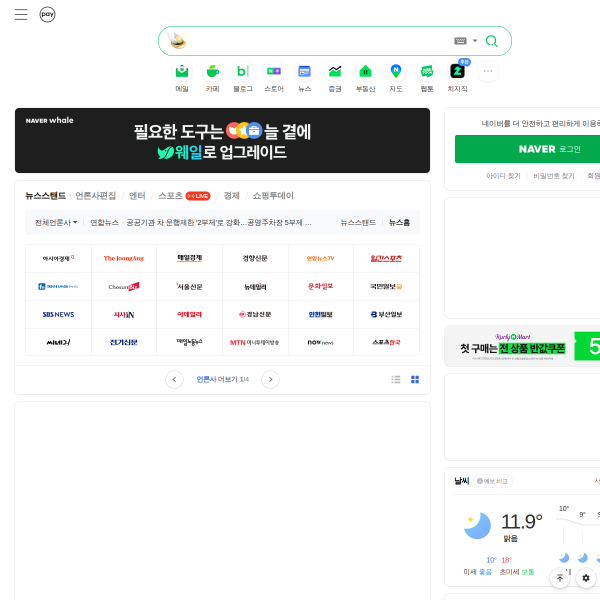
Task: Open the Real Estate (부동산) shortcut
Action: (x=365, y=77)
